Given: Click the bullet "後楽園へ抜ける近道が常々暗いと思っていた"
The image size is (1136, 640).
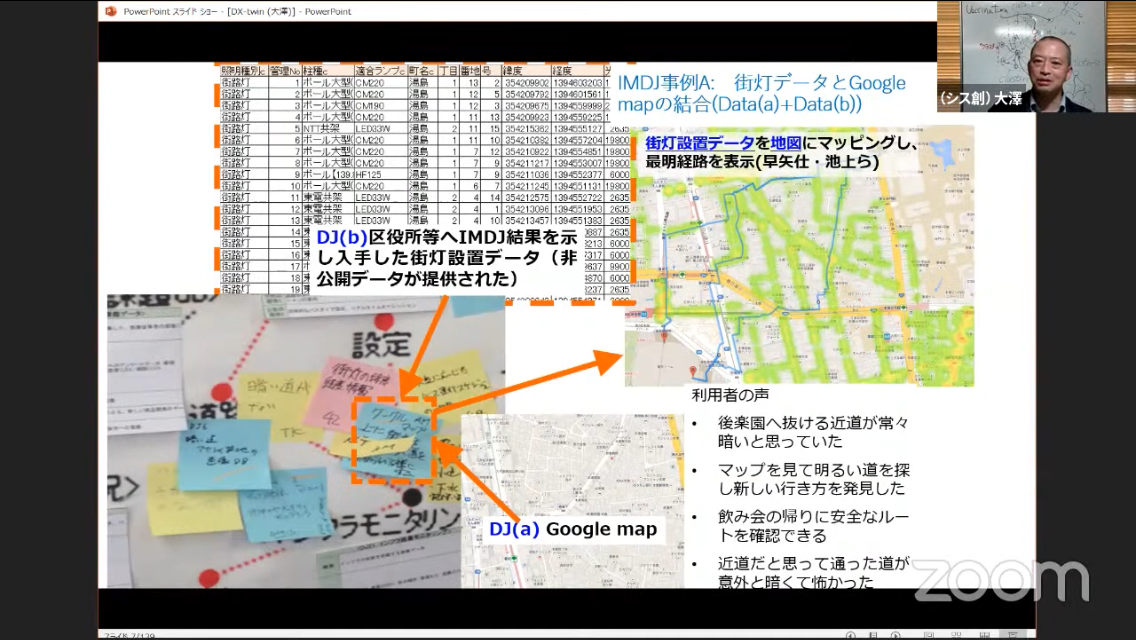Looking at the screenshot, I should (813, 432).
